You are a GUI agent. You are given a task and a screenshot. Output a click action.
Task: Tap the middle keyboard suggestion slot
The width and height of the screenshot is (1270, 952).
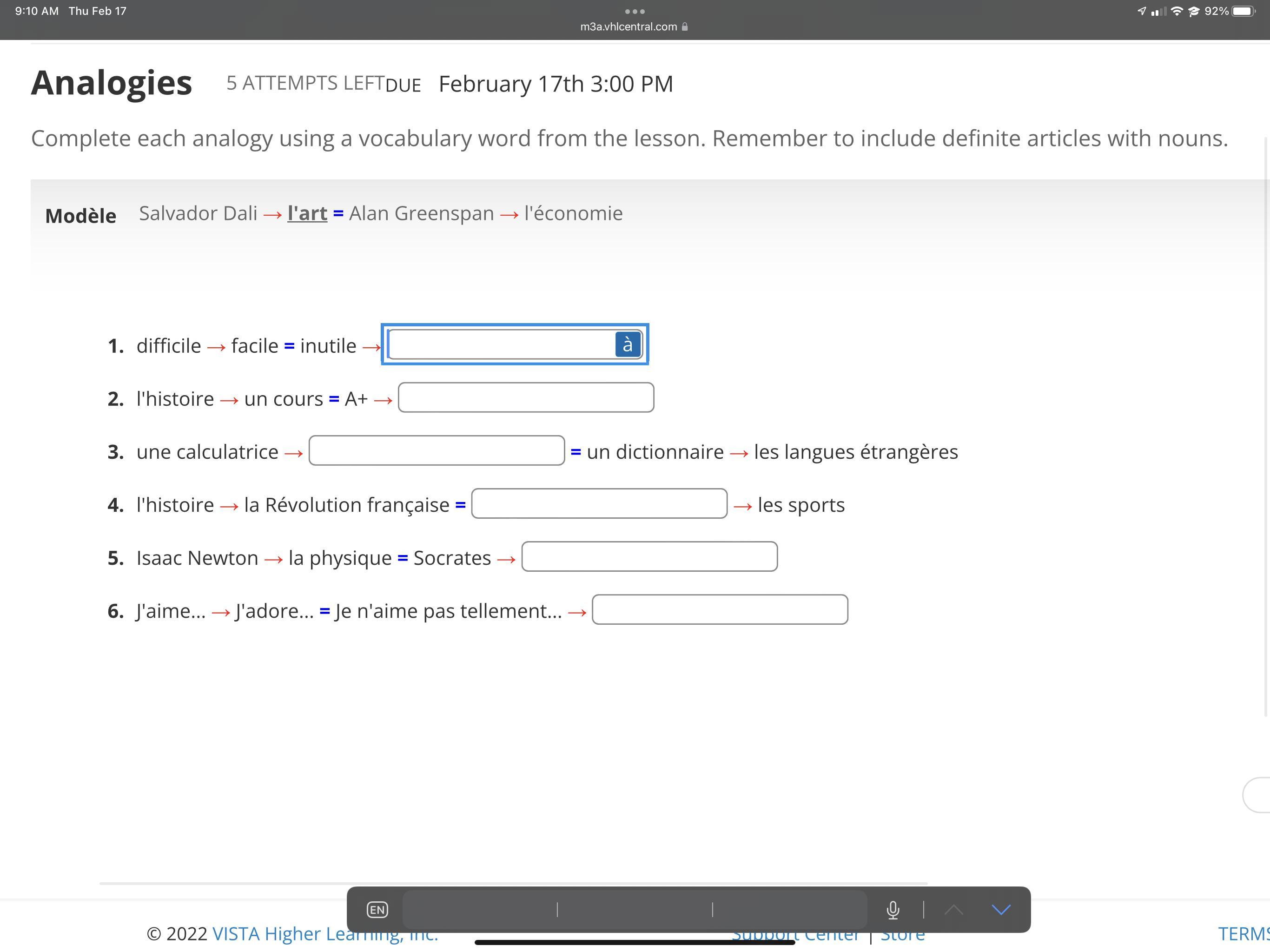pos(635,910)
